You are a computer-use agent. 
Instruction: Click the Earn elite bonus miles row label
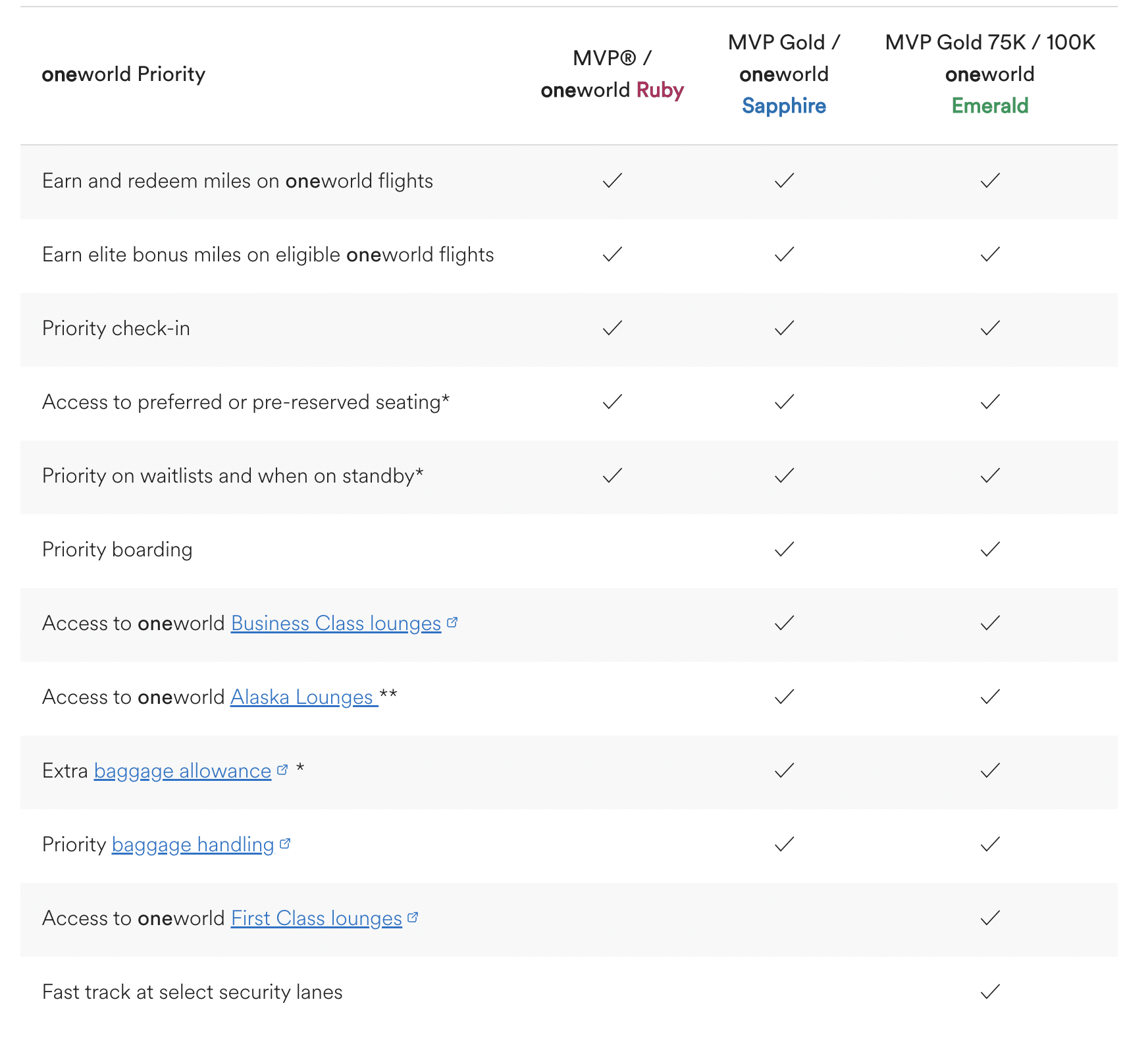point(268,255)
